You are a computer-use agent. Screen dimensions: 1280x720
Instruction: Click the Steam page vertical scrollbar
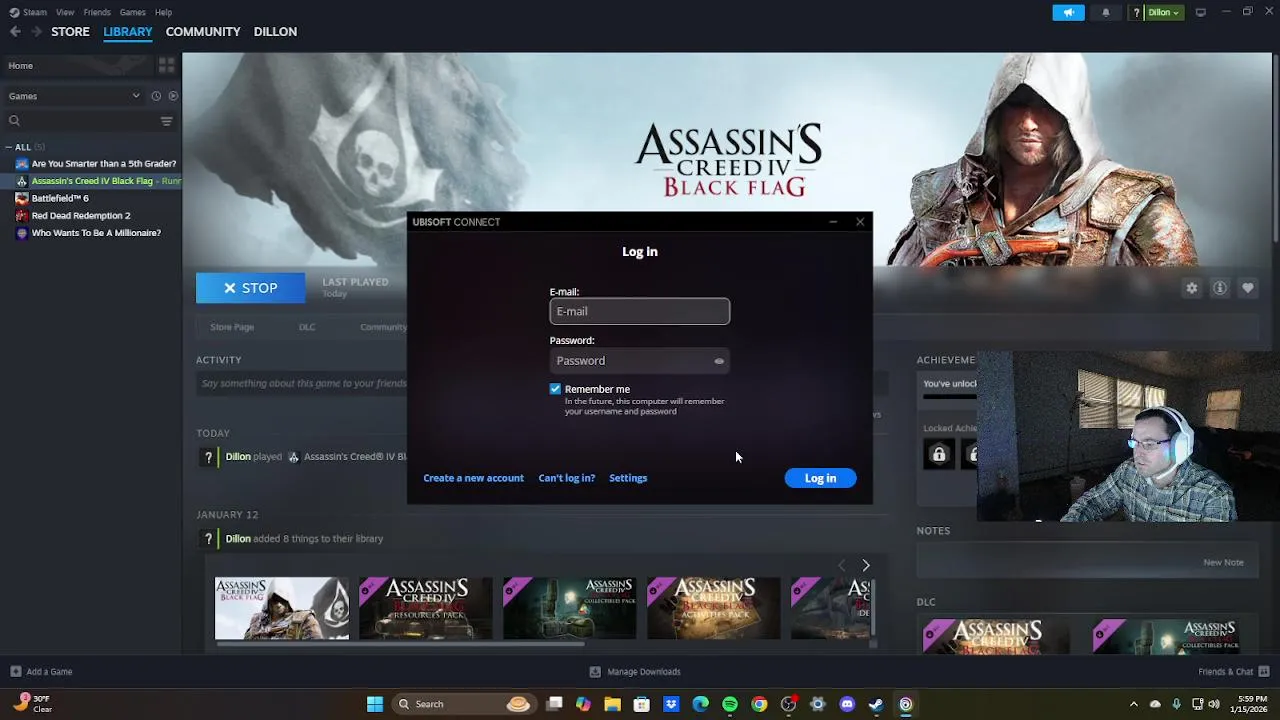1274,147
